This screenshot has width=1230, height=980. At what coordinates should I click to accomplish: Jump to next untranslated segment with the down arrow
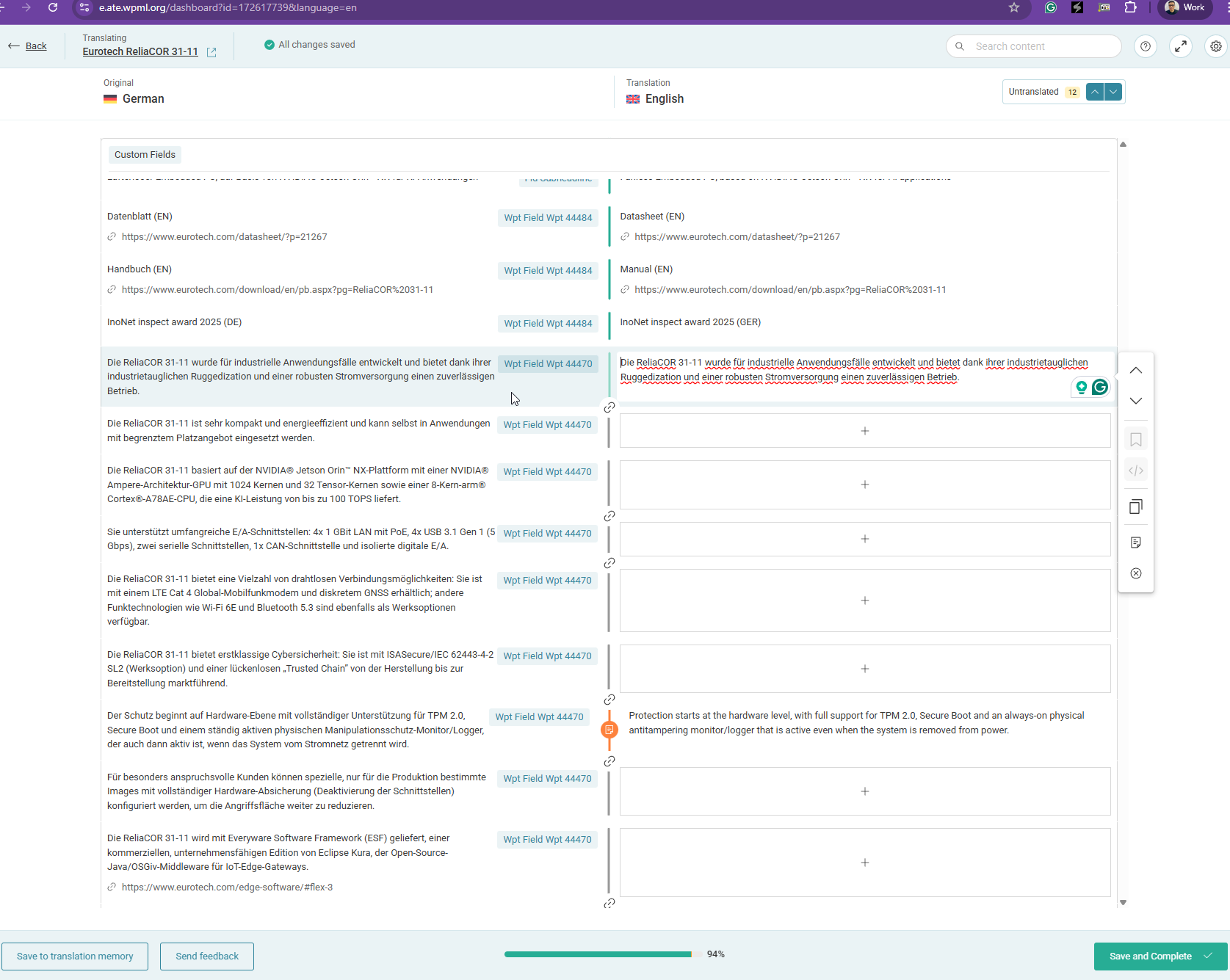pyautogui.click(x=1114, y=92)
